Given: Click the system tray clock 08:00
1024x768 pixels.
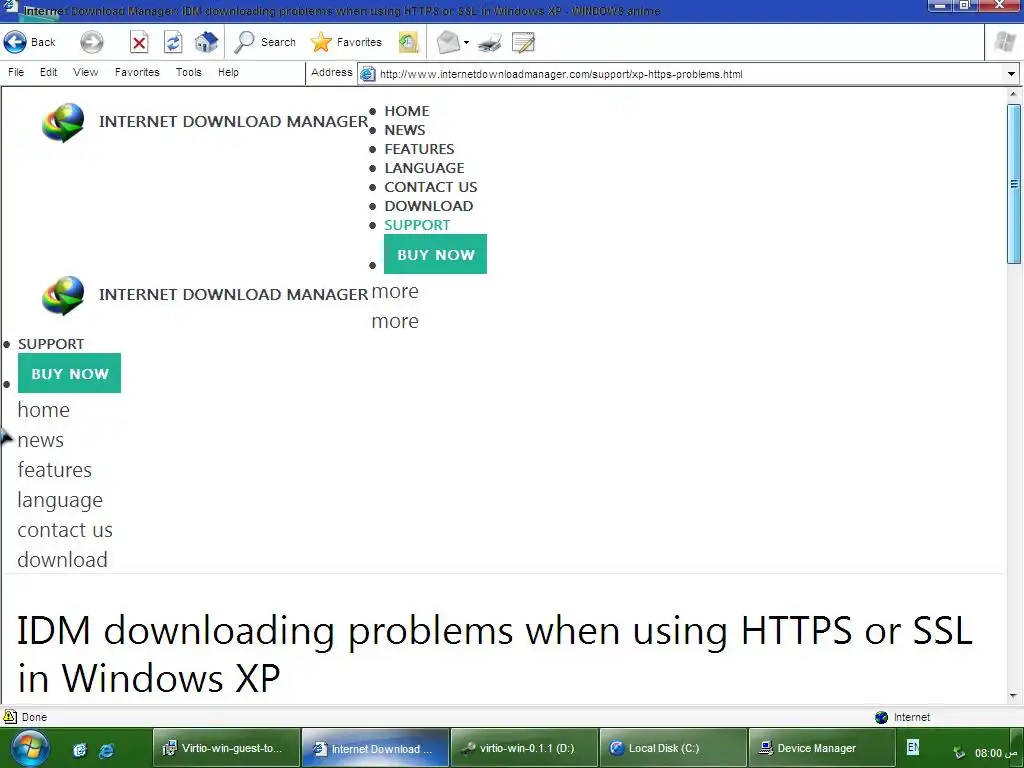Looking at the screenshot, I should tap(997, 753).
